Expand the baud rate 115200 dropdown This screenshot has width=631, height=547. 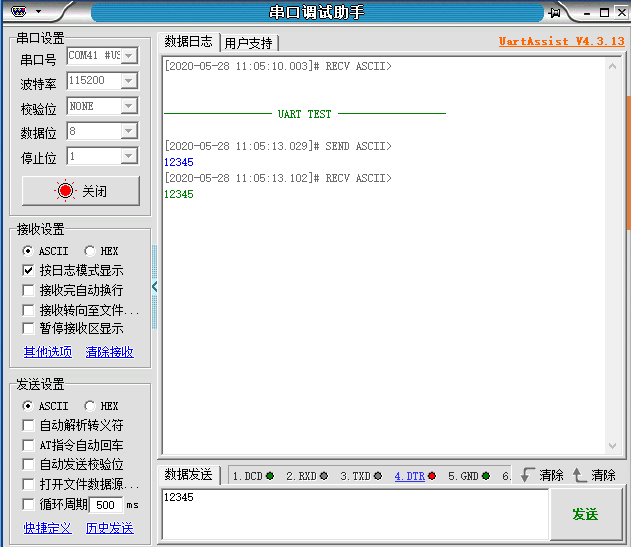(x=129, y=81)
